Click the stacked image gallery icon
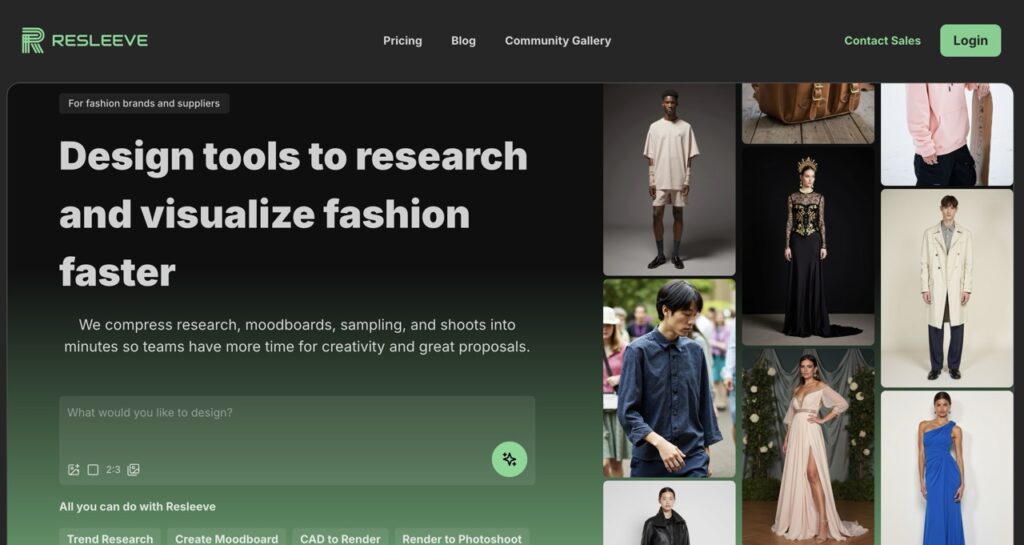This screenshot has height=545, width=1024. point(133,469)
